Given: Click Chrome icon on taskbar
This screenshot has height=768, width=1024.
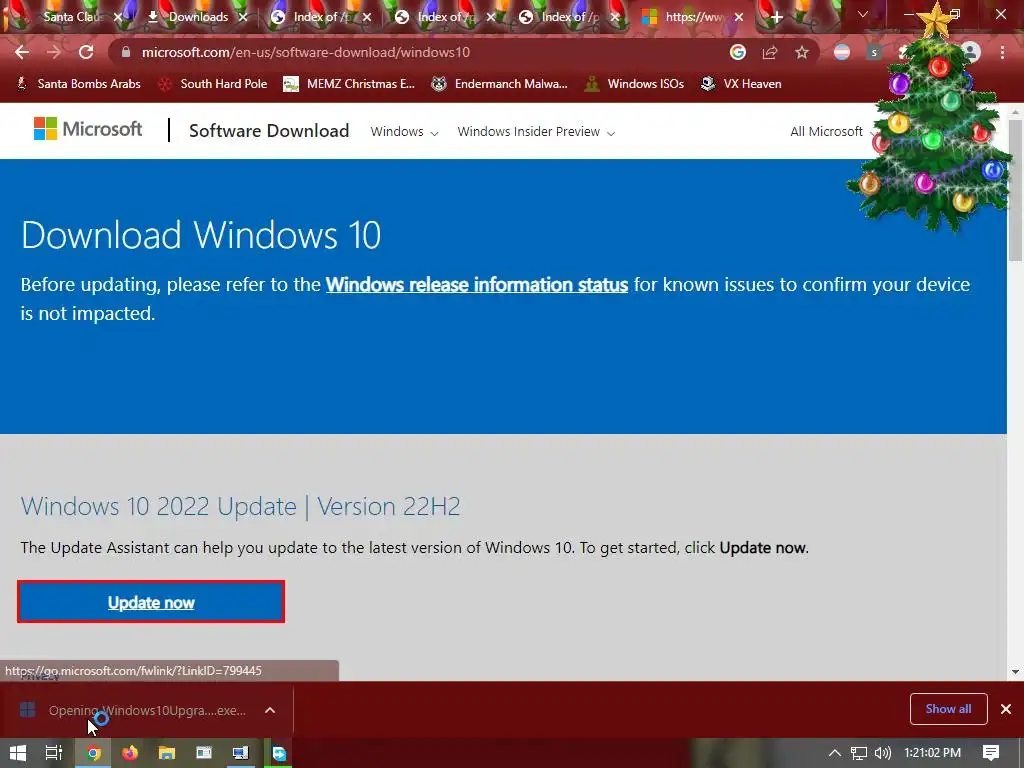Looking at the screenshot, I should pyautogui.click(x=93, y=753).
